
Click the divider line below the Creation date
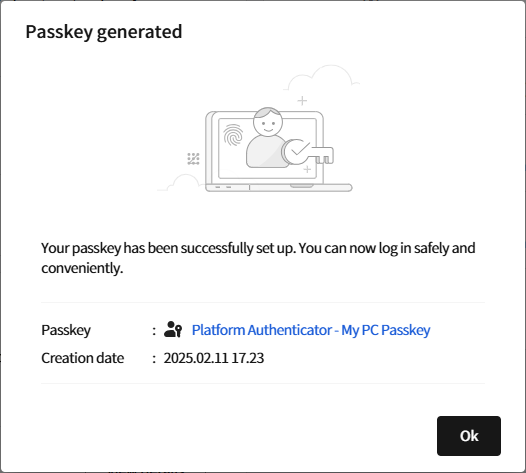pos(263,383)
